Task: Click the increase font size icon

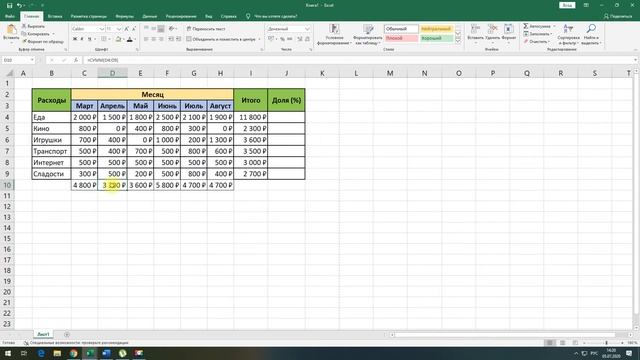Action: 127,29
